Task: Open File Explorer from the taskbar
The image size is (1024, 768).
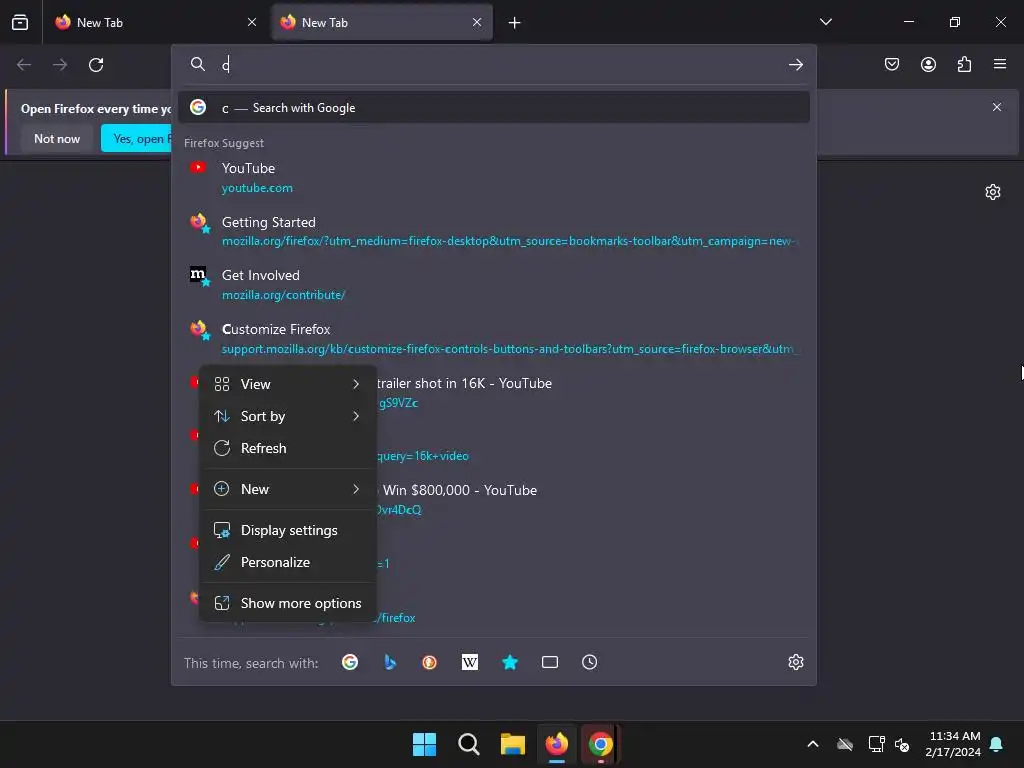Action: pyautogui.click(x=513, y=744)
